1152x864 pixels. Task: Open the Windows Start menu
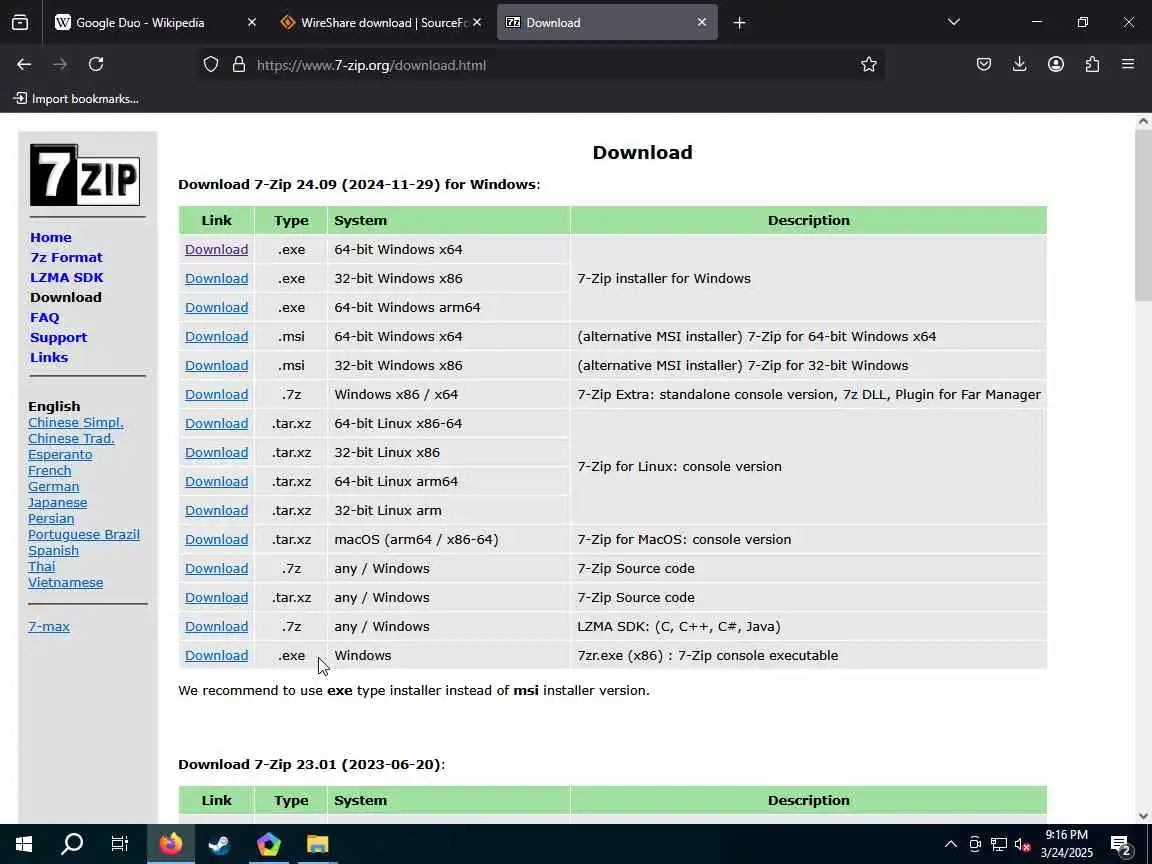click(23, 844)
